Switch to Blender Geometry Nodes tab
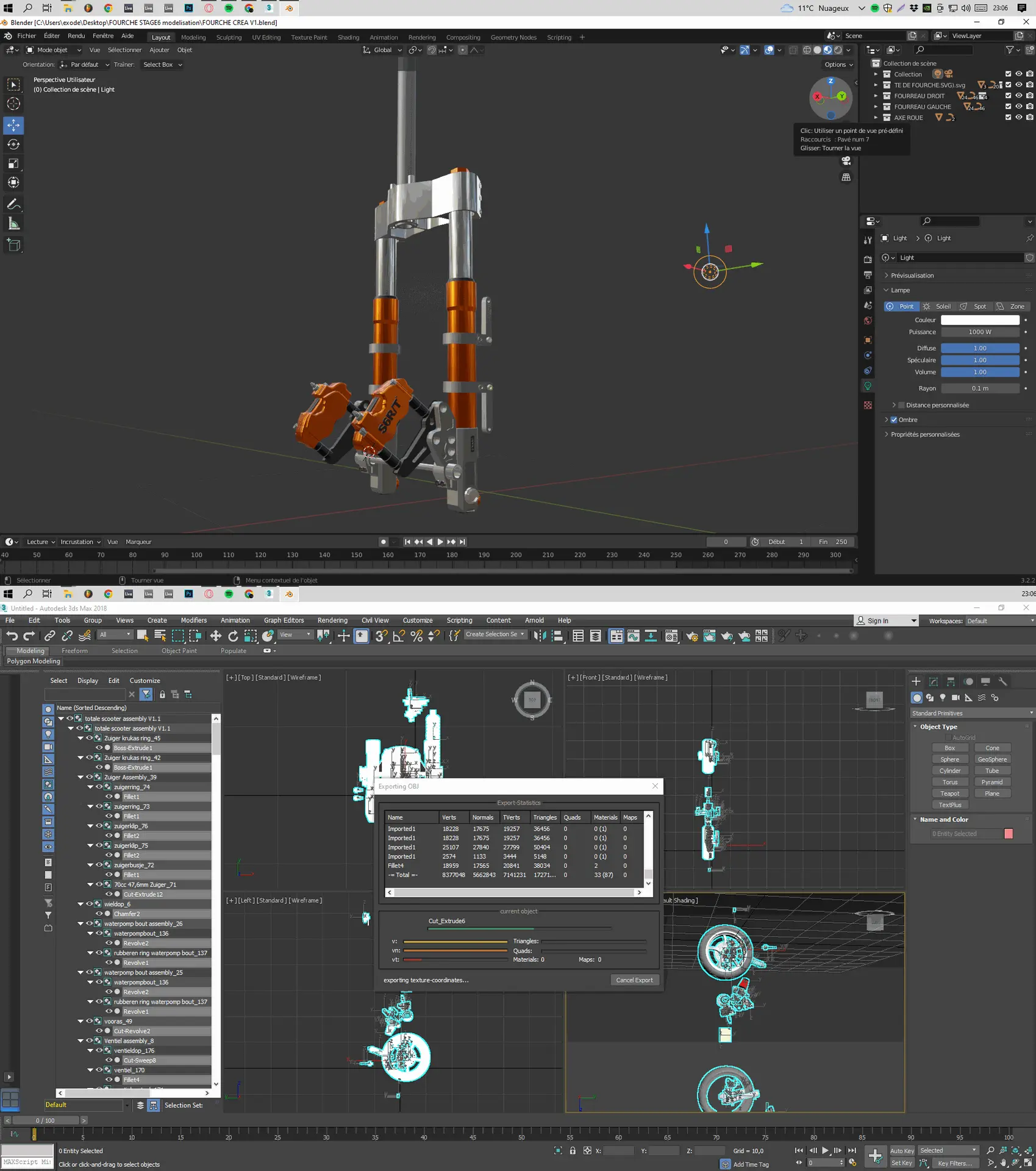The width and height of the screenshot is (1036, 1171). (513, 37)
